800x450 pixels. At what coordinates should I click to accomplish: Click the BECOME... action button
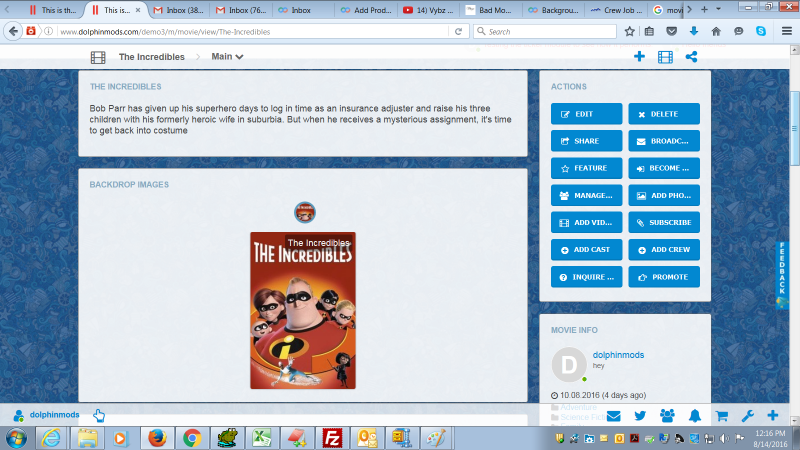click(x=664, y=168)
